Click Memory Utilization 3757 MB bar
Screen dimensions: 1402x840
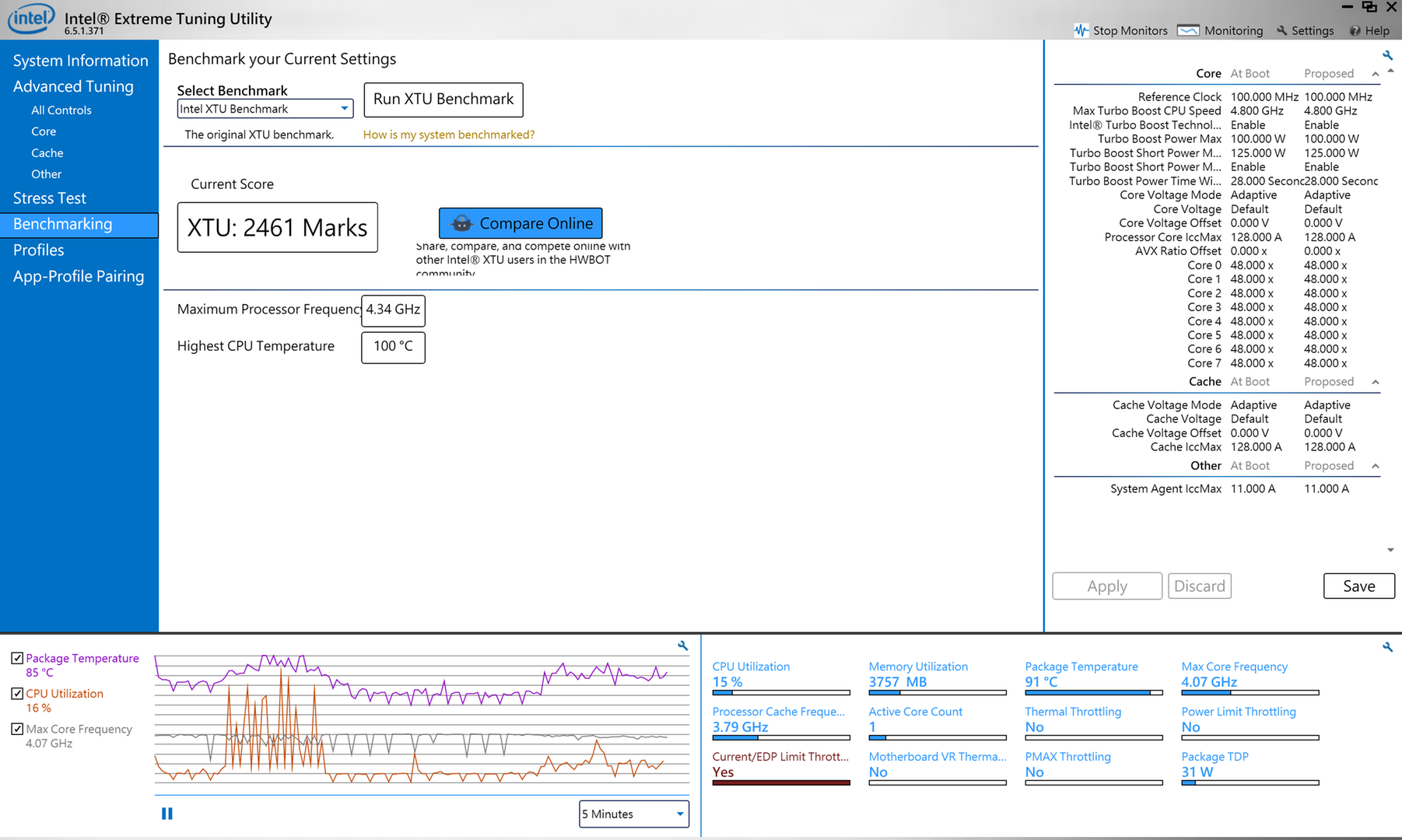point(938,692)
